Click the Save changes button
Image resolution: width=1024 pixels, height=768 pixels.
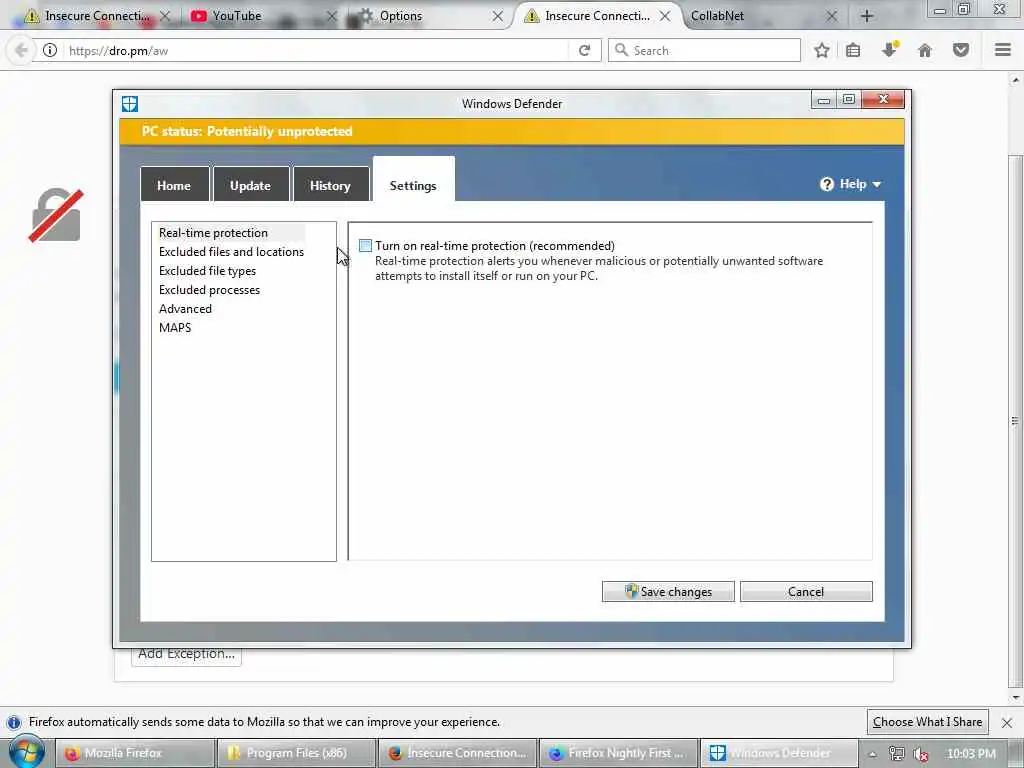click(668, 592)
